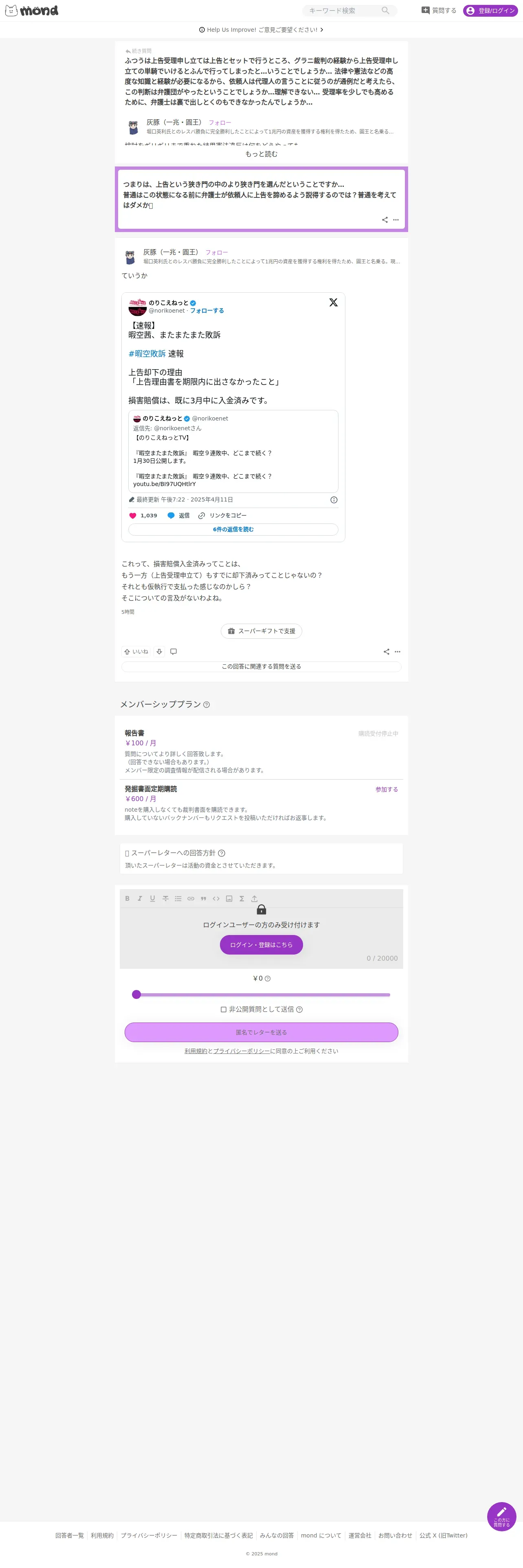Open 登録/ログイン in the header
Viewport: 523px width, 1568px height.
pyautogui.click(x=490, y=10)
